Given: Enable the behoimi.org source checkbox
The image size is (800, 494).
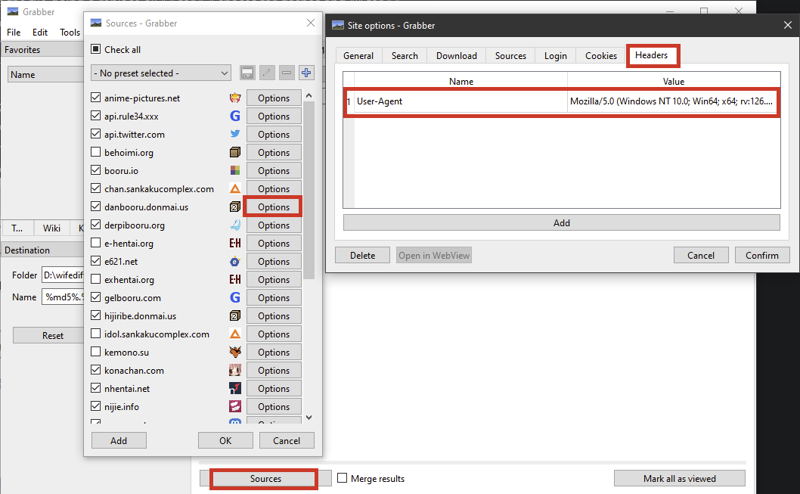Looking at the screenshot, I should 95,152.
